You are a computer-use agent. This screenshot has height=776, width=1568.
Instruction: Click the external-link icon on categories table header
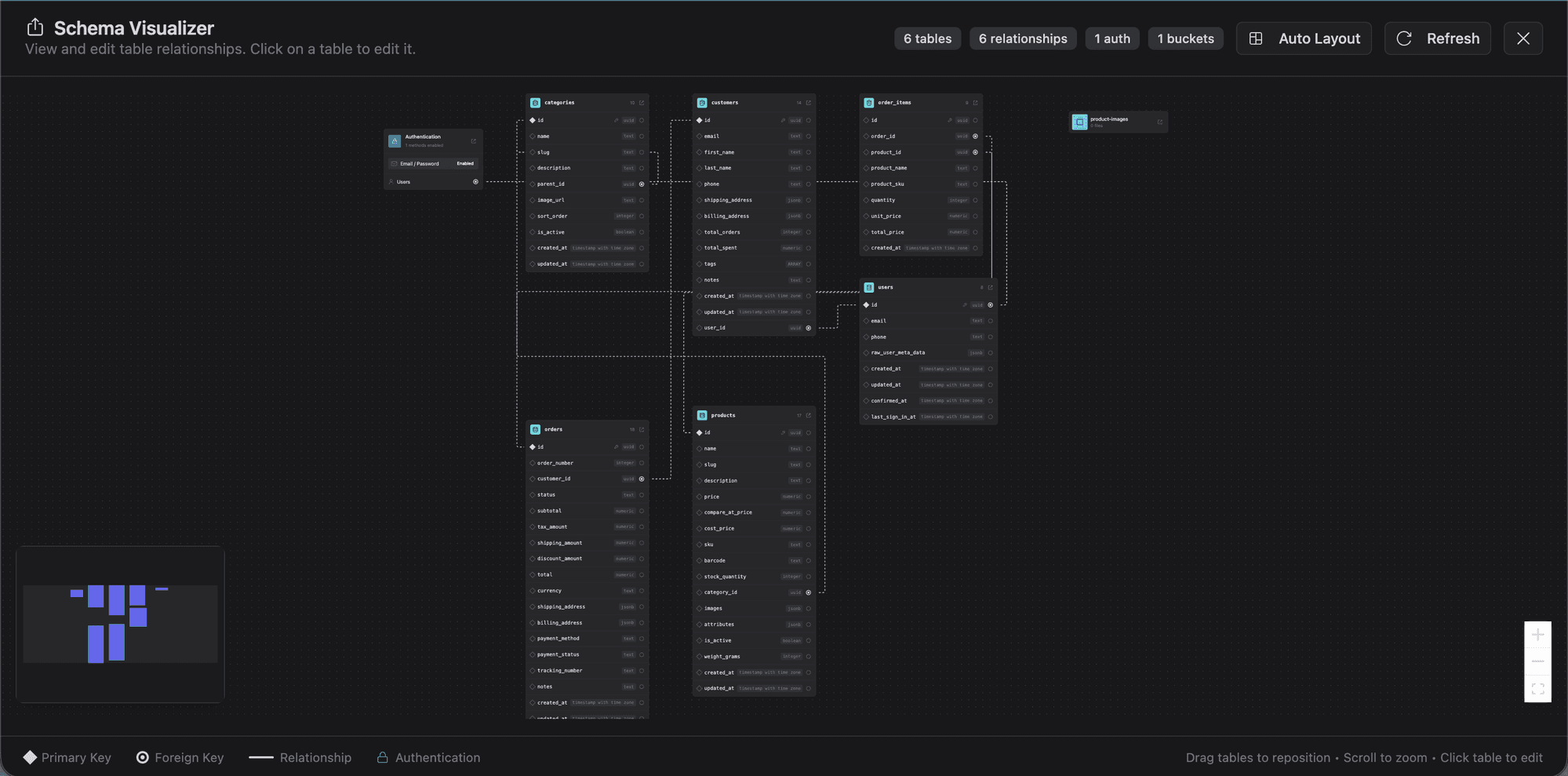coord(642,102)
